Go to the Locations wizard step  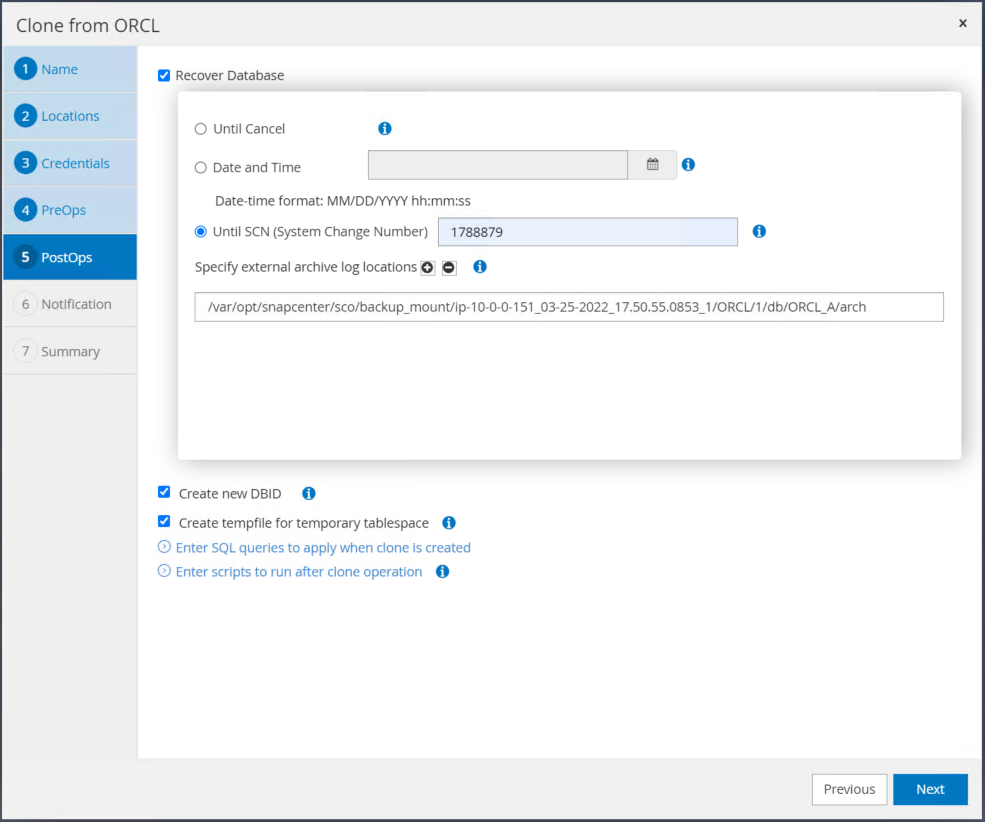click(x=70, y=116)
